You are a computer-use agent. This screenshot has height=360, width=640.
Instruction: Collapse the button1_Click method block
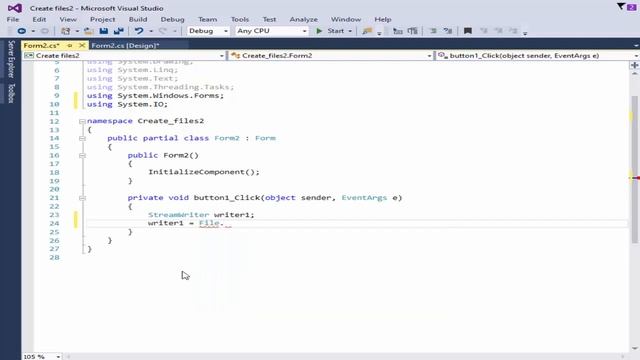click(82, 198)
